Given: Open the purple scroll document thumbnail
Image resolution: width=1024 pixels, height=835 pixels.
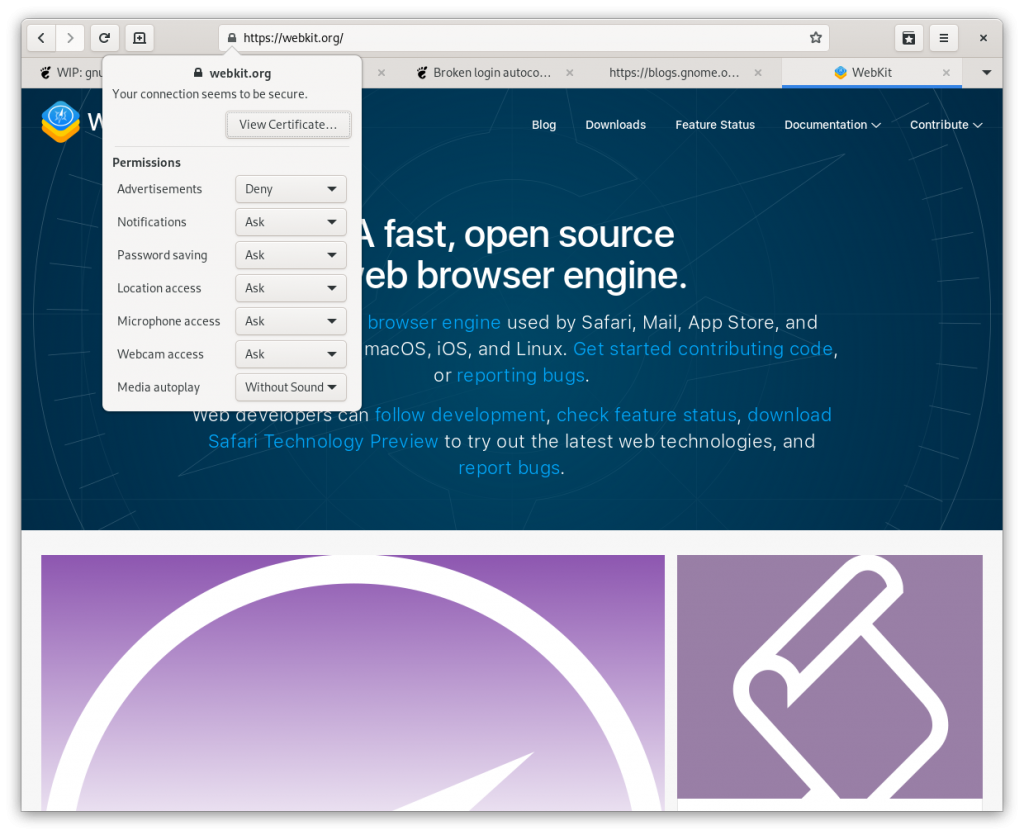Looking at the screenshot, I should (x=829, y=676).
